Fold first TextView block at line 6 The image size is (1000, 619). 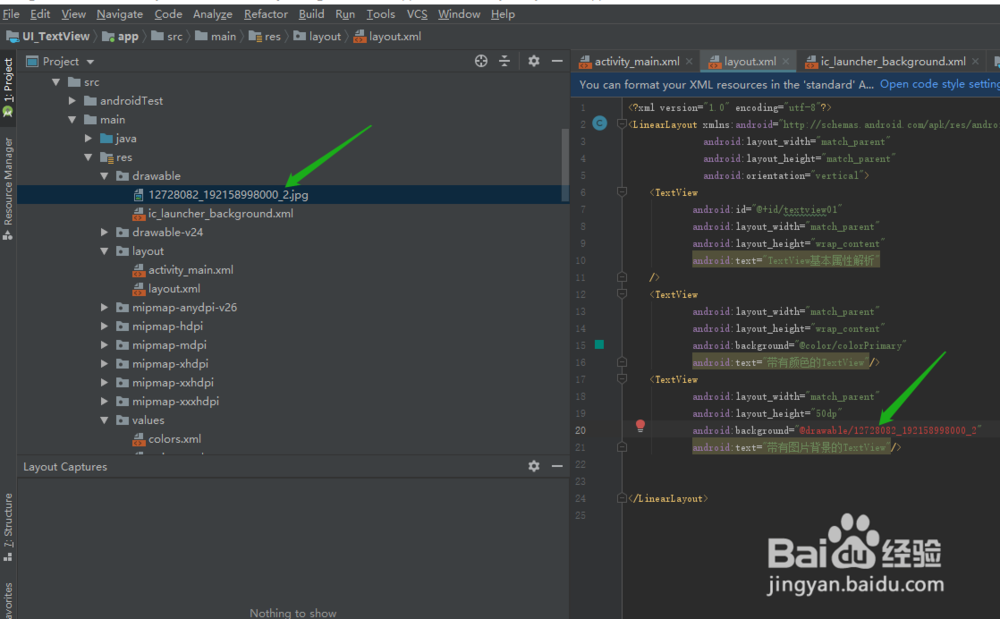pyautogui.click(x=622, y=191)
